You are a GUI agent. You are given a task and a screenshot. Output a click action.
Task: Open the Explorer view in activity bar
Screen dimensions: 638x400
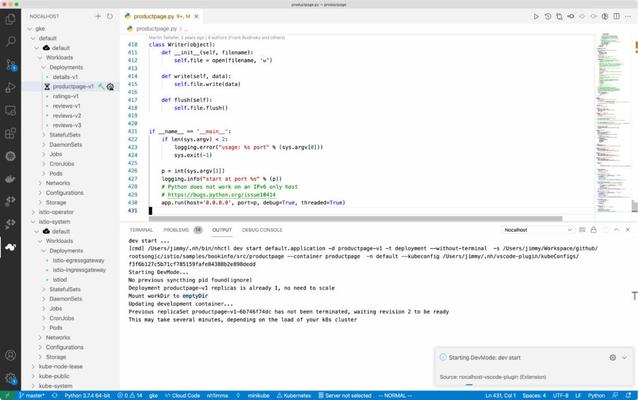10,19
